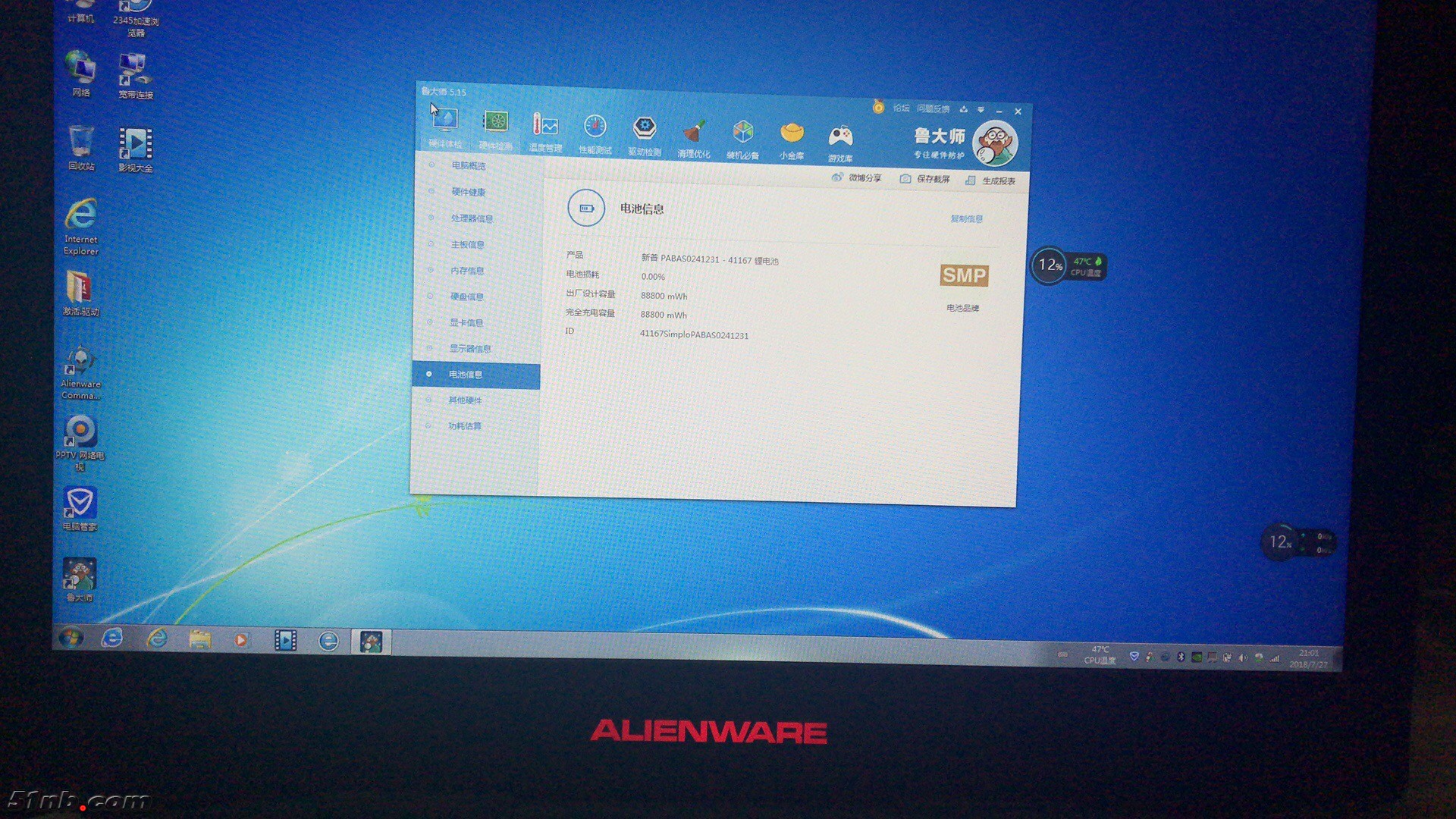Open the title bar dropdown menu arrow
Viewport: 1456px width, 819px height.
(x=981, y=110)
